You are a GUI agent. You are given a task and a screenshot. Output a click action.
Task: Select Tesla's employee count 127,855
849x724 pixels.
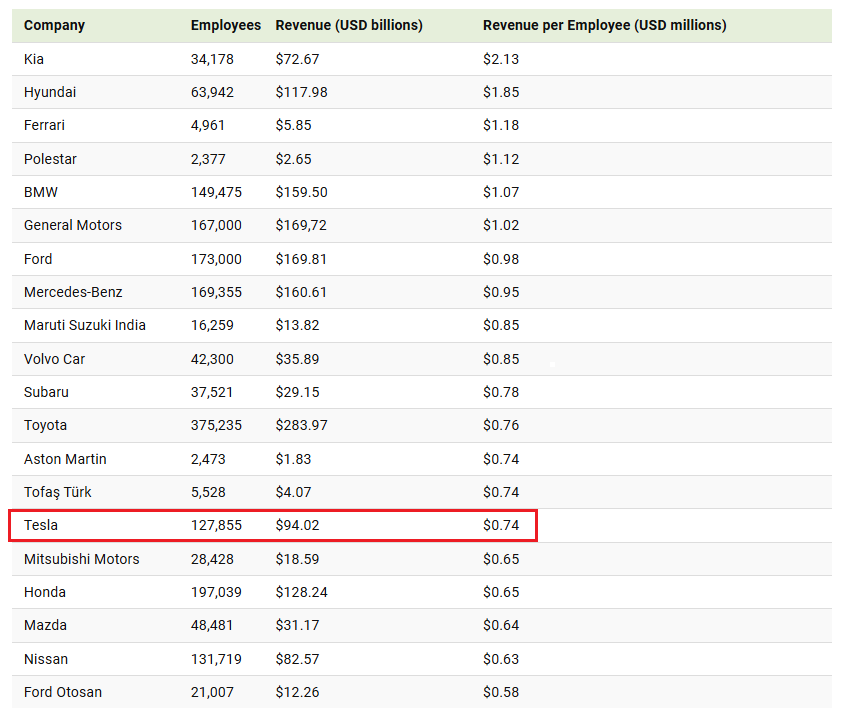216,526
